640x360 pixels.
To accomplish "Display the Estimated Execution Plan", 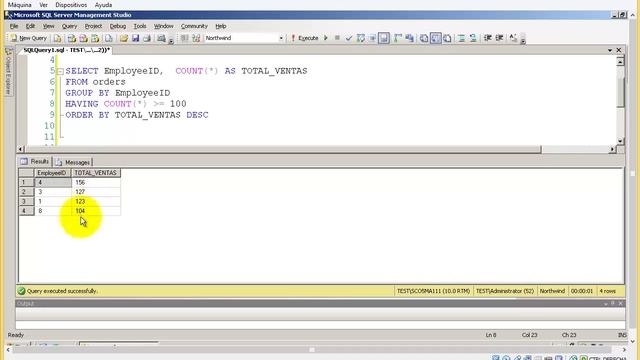I will (360, 38).
